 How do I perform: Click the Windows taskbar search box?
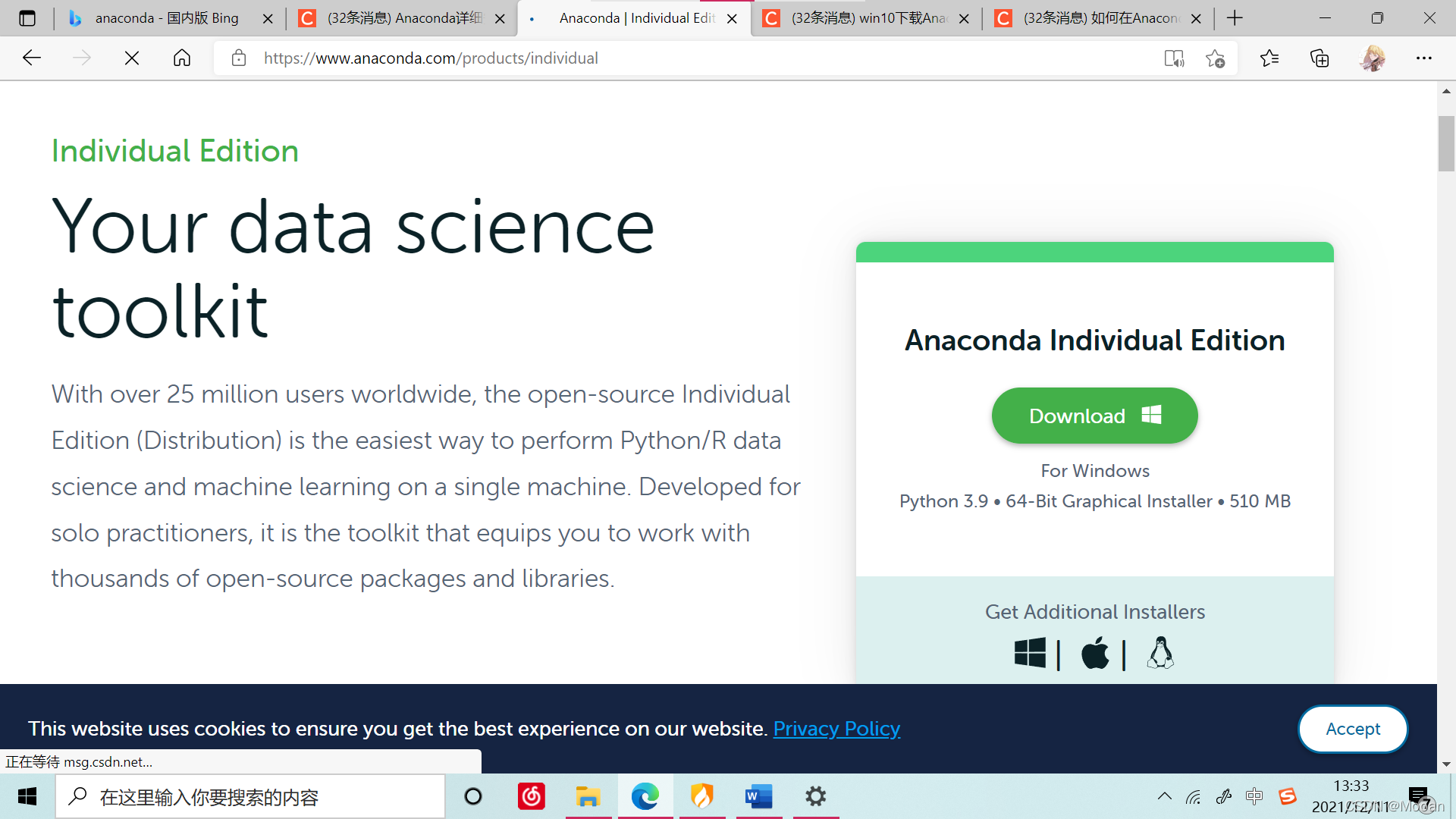click(x=250, y=796)
